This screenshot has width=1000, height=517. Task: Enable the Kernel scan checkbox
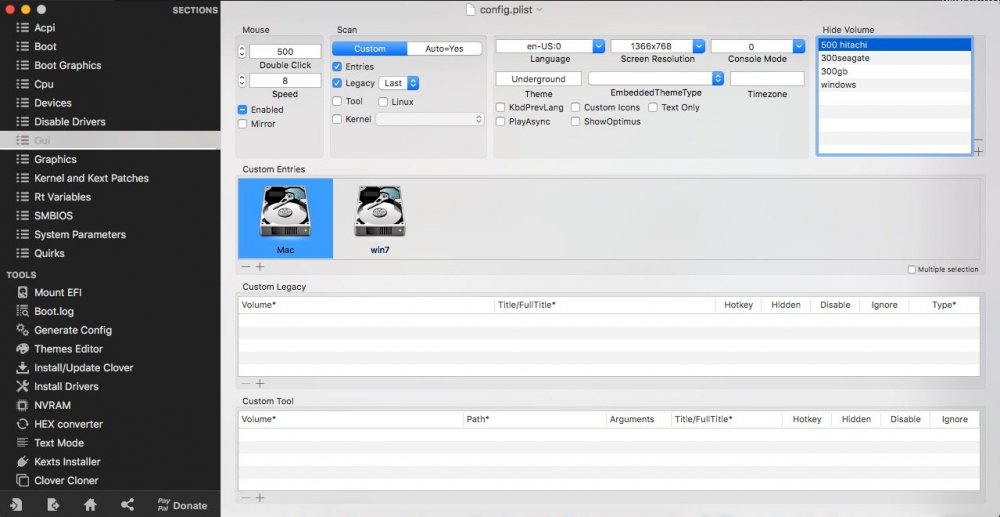pos(337,119)
